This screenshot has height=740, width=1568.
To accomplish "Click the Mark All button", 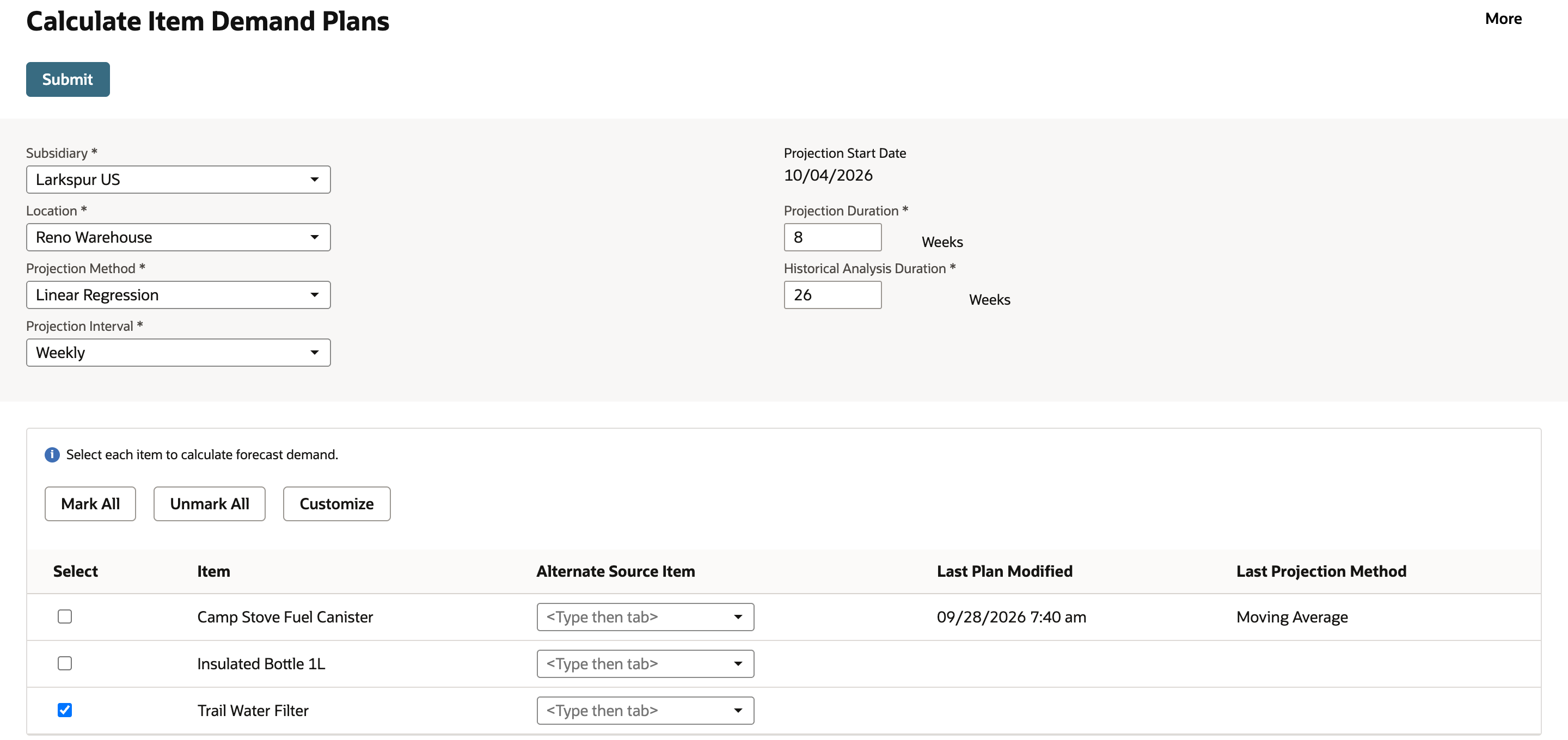I will (x=90, y=504).
